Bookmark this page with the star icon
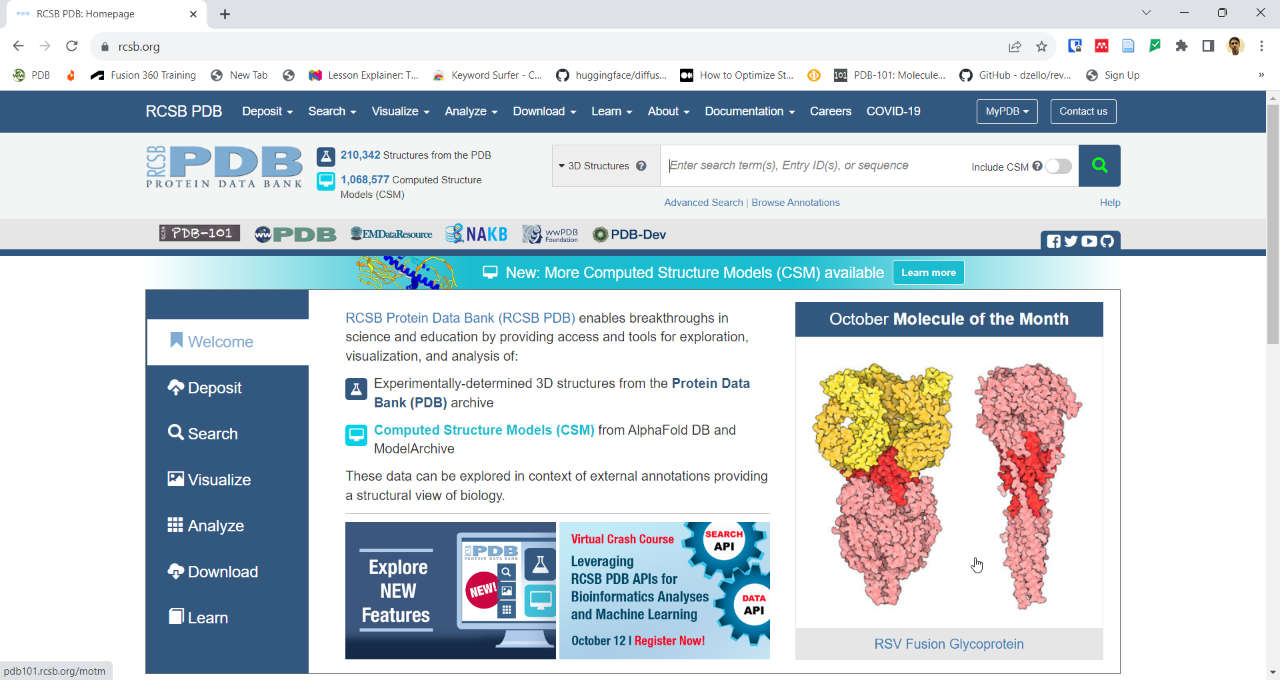 (1042, 46)
